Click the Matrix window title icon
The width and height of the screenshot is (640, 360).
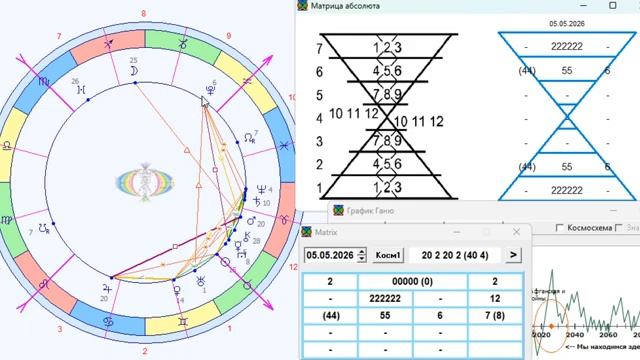[x=307, y=232]
